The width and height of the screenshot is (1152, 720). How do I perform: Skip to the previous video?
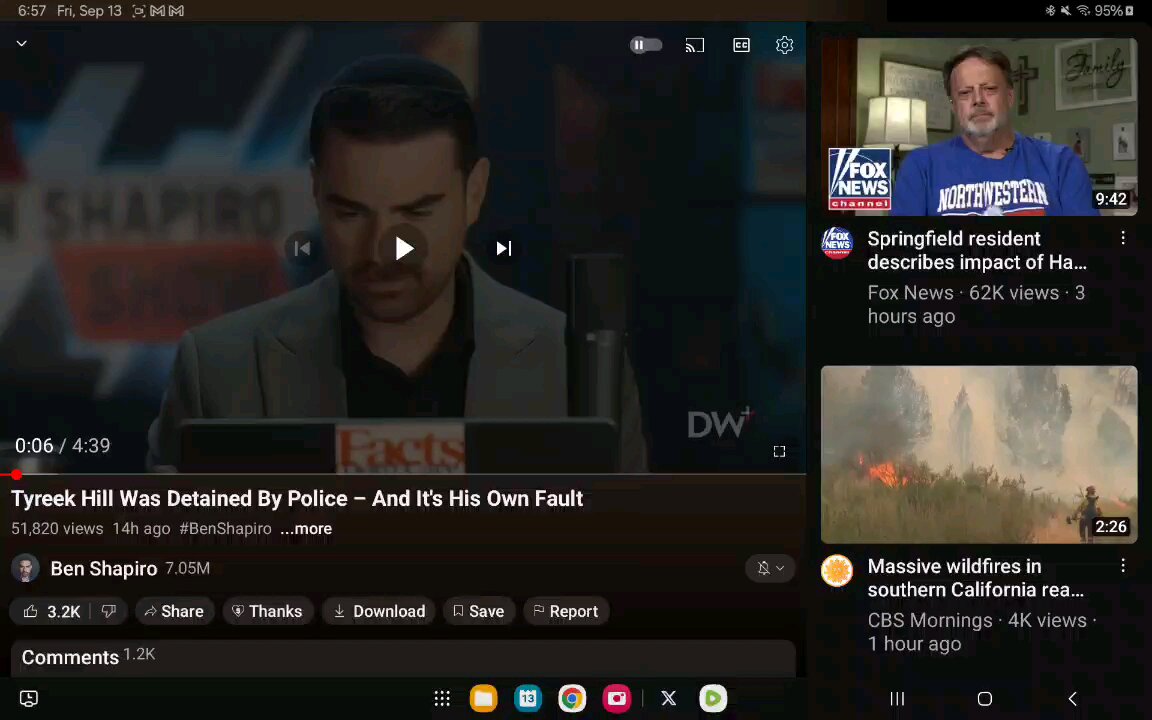(302, 248)
